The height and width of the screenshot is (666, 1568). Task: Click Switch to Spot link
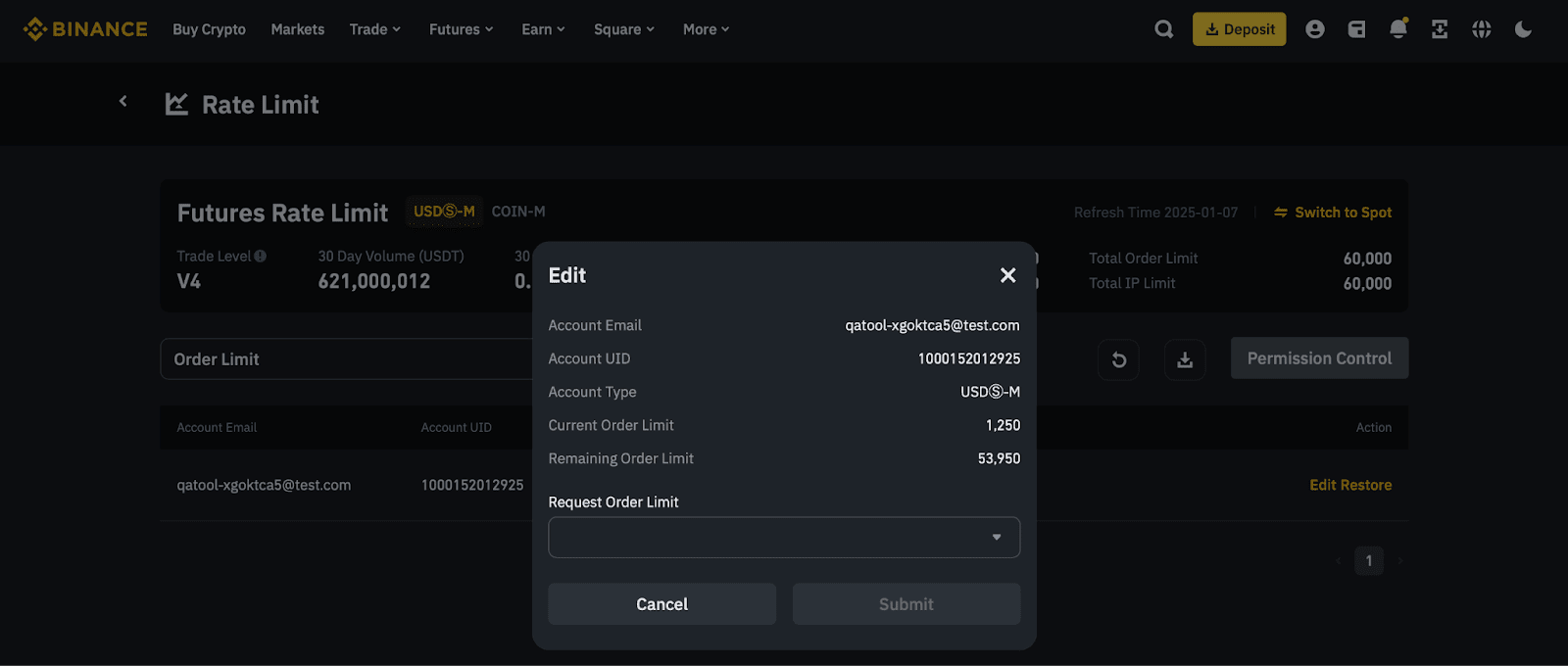click(x=1333, y=213)
